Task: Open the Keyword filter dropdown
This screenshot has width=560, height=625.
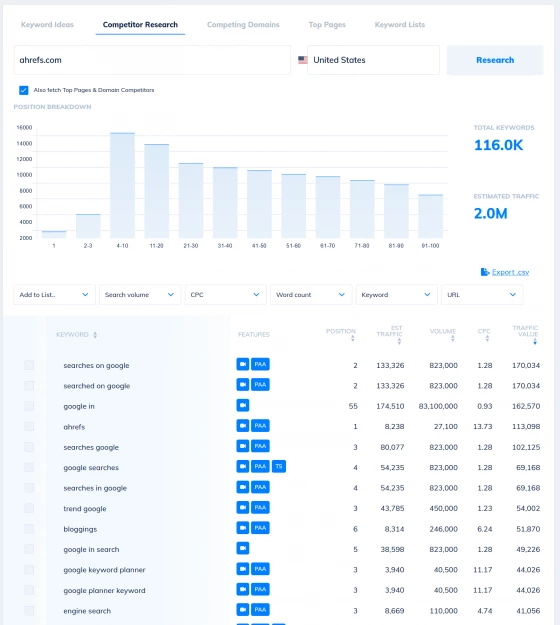Action: coord(396,295)
